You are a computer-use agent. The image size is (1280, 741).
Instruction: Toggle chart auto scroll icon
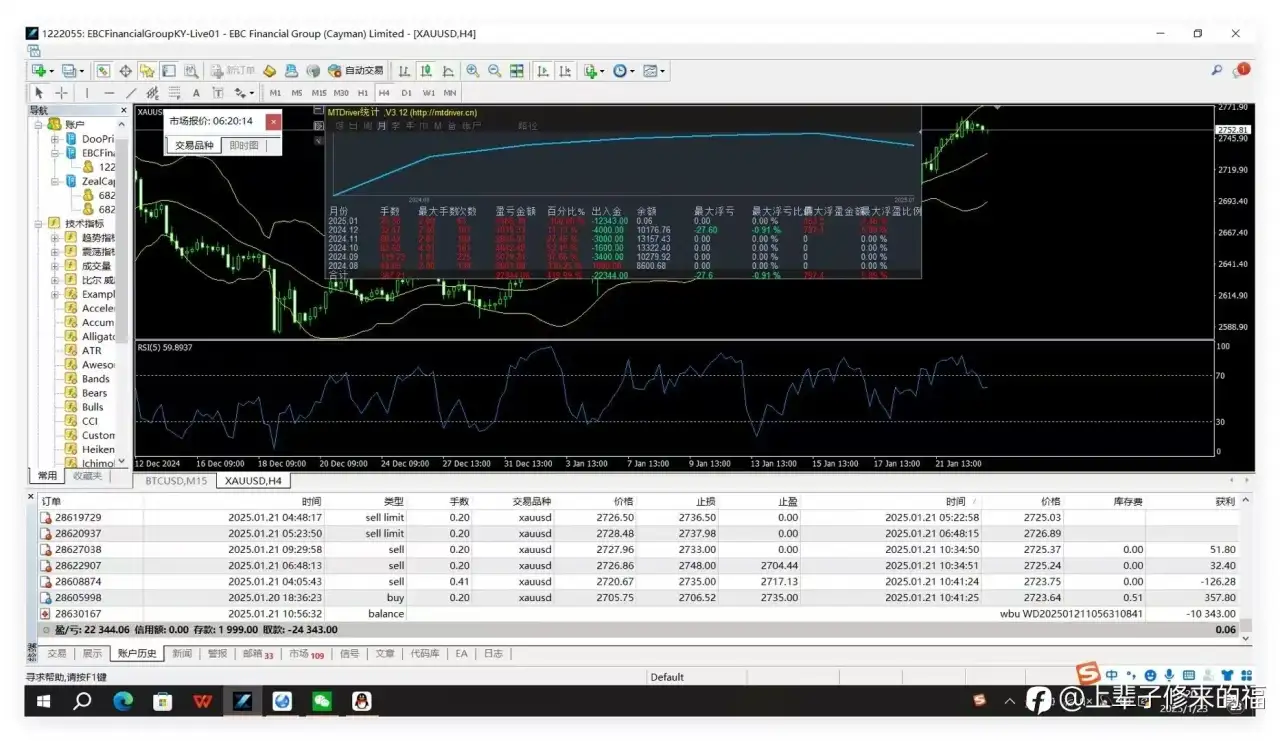click(x=543, y=71)
